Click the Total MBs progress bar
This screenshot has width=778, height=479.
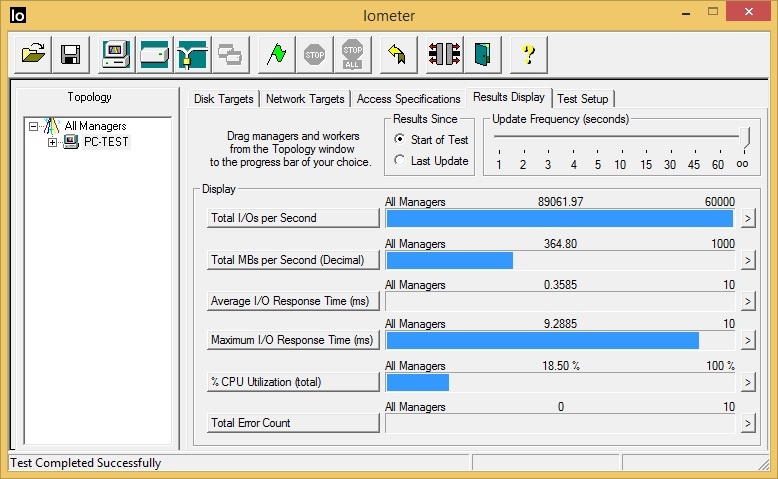pos(560,261)
